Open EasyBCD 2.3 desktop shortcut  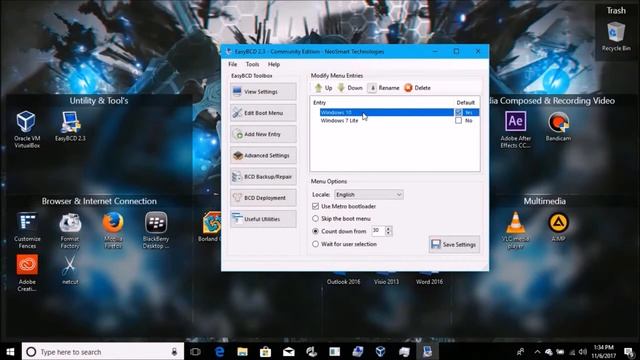point(70,126)
